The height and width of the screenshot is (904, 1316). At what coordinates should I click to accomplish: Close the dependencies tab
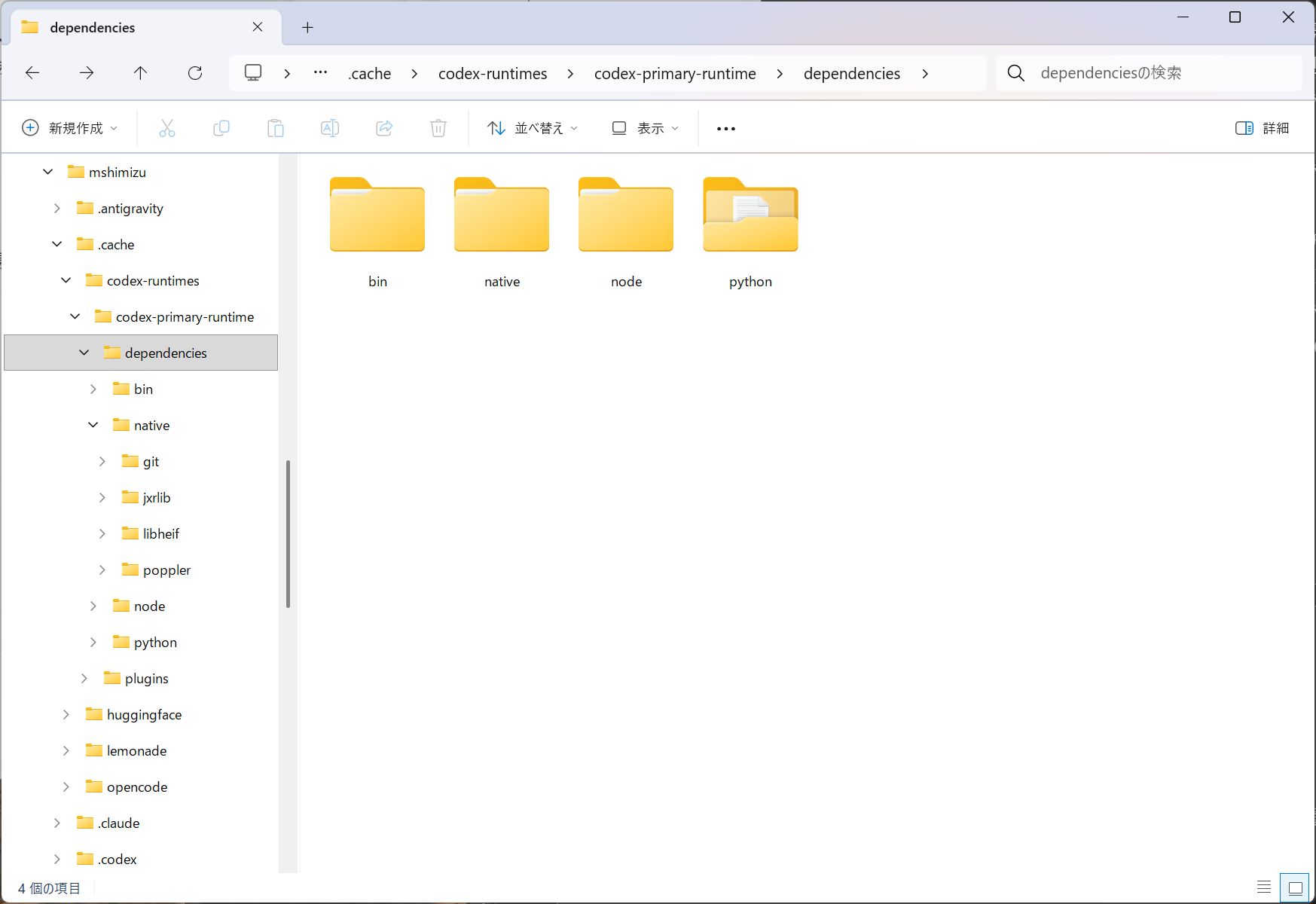click(258, 27)
